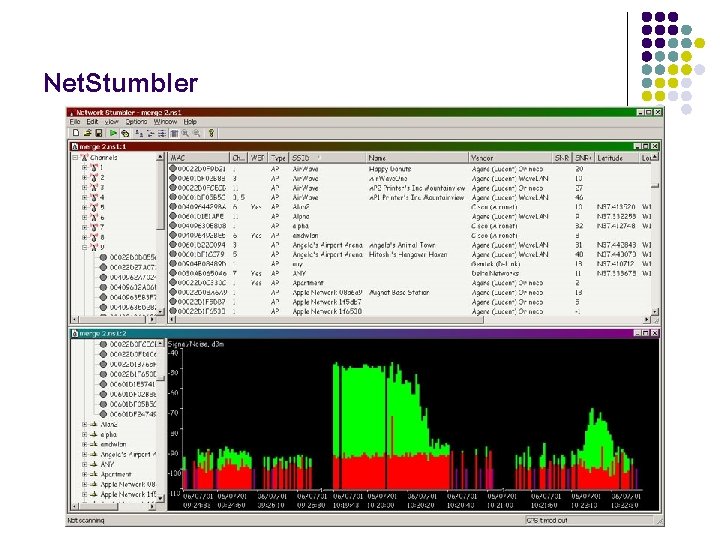This screenshot has width=720, height=540.
Task: Click the New document toolbar icon
Action: (76, 133)
